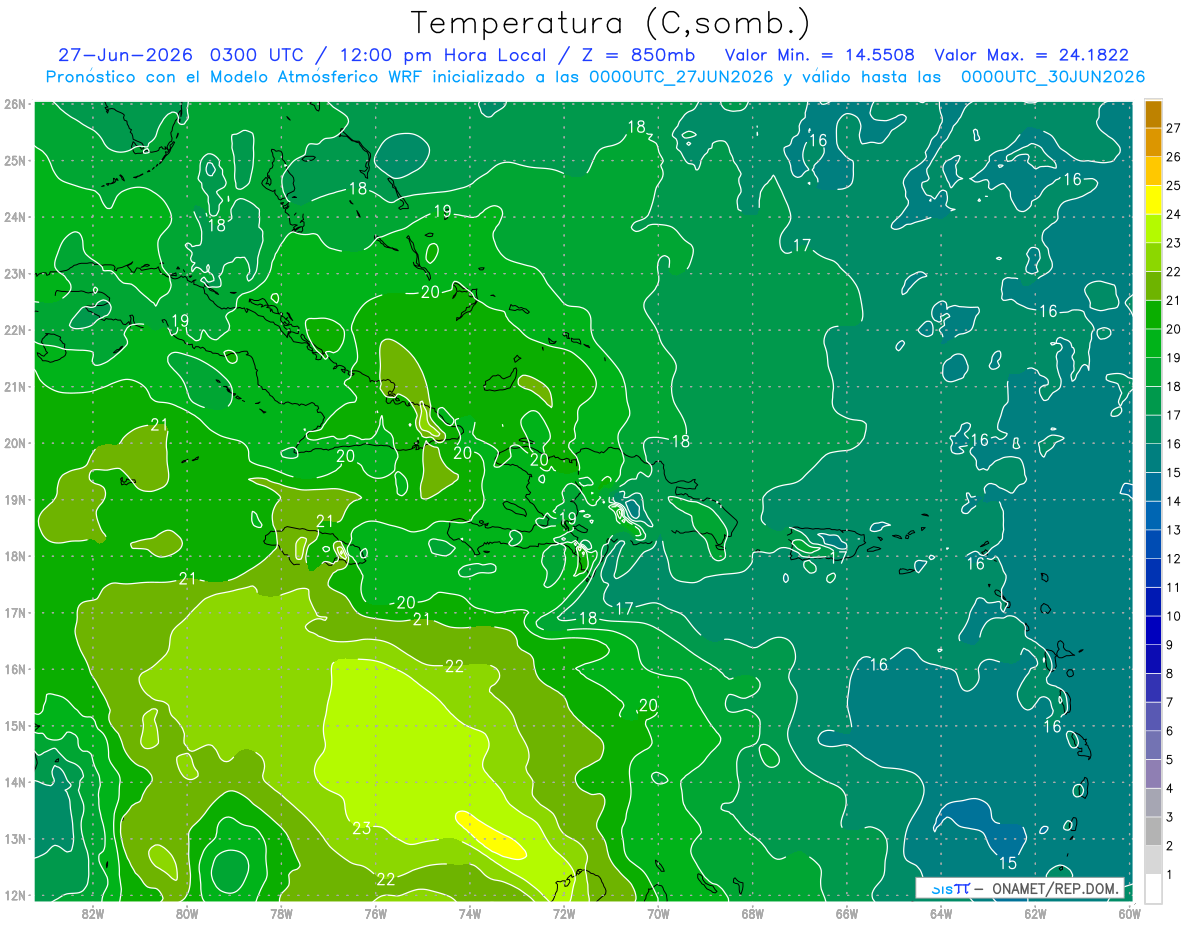Click colorbar label '12'
The width and height of the screenshot is (1200, 927).
(x=1174, y=559)
